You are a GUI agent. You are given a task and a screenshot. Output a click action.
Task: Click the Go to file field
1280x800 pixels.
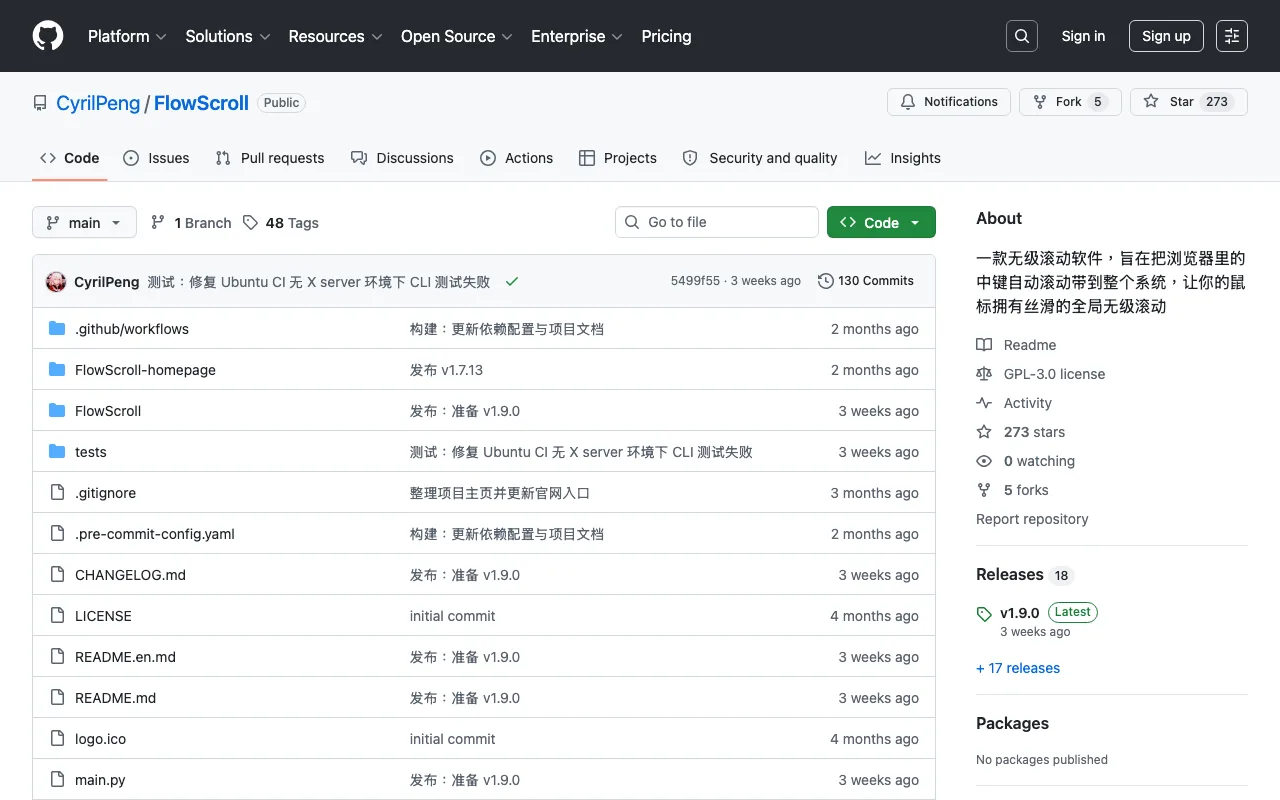click(717, 222)
